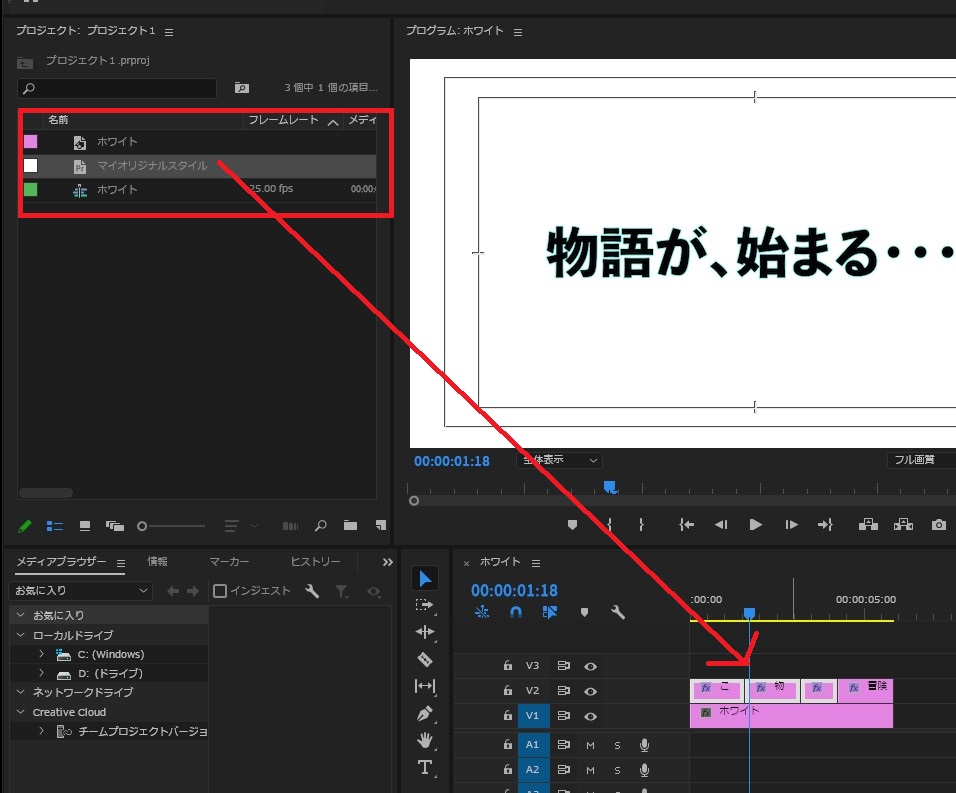Switch project panel to list view
This screenshot has width=956, height=793.
coord(55,525)
